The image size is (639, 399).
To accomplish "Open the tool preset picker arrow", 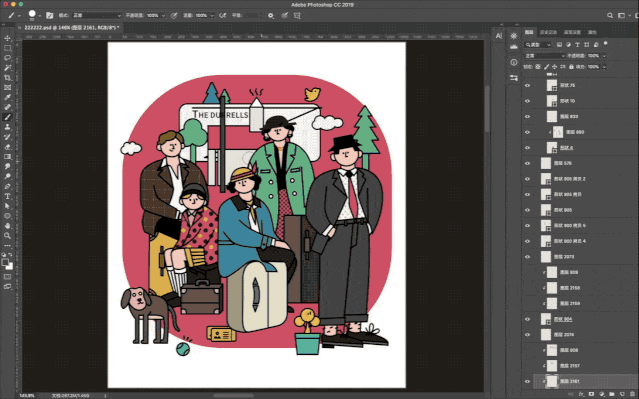I will pos(19,16).
